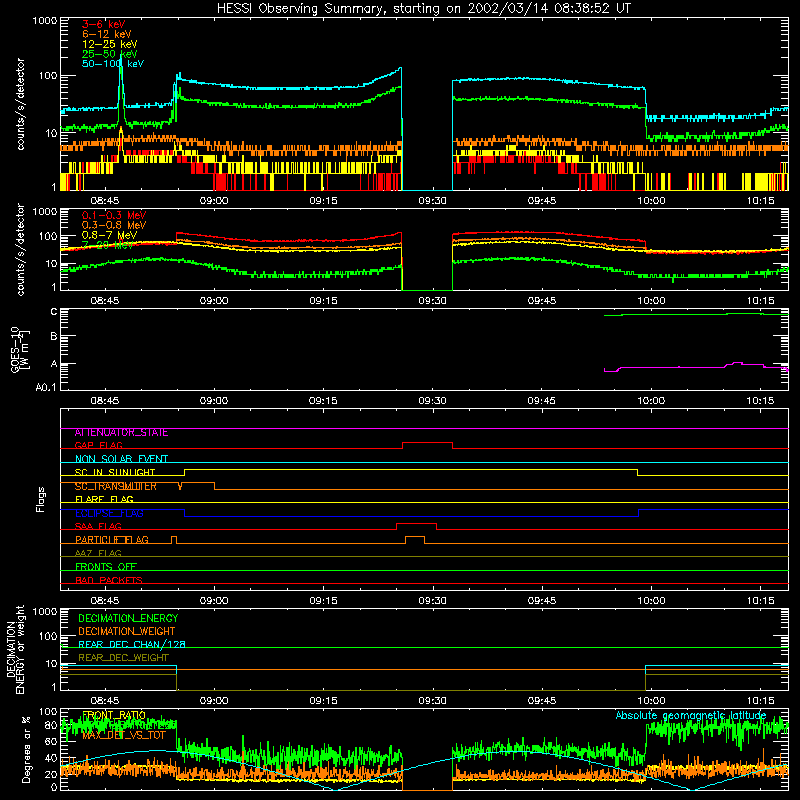Click the 'A0.1' level label on GOES axis
The width and height of the screenshot is (800, 800).
click(x=46, y=388)
